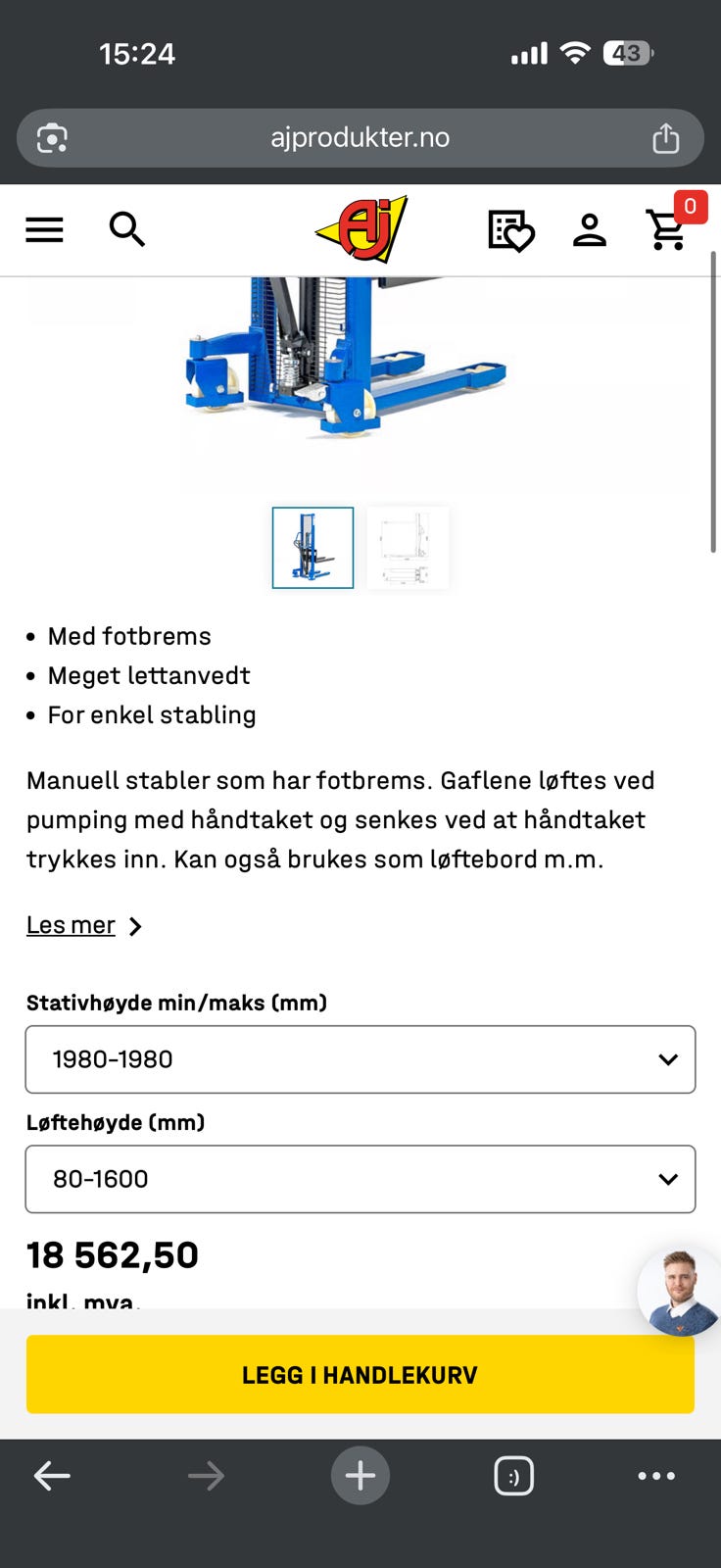Tap the AJ Produkter logo
This screenshot has height=1568, width=721.
pyautogui.click(x=360, y=229)
